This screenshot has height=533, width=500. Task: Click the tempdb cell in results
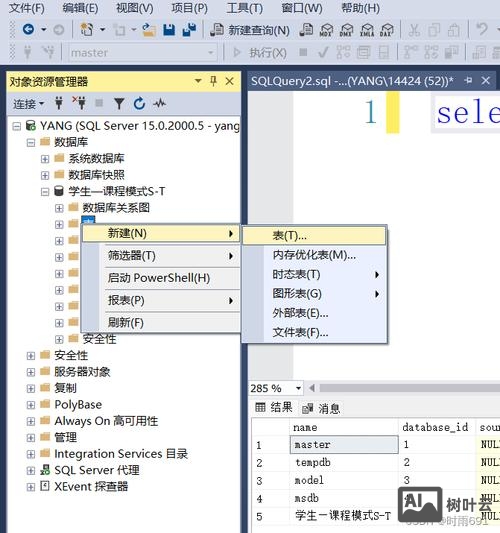pos(344,462)
